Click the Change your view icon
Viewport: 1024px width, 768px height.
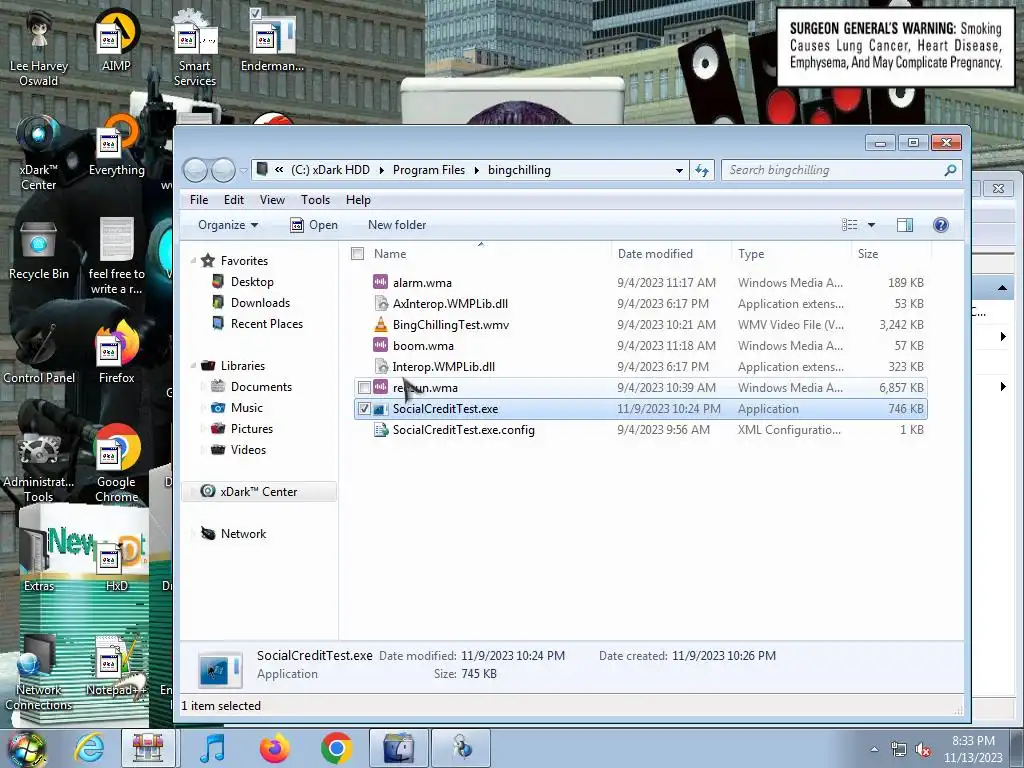850,225
